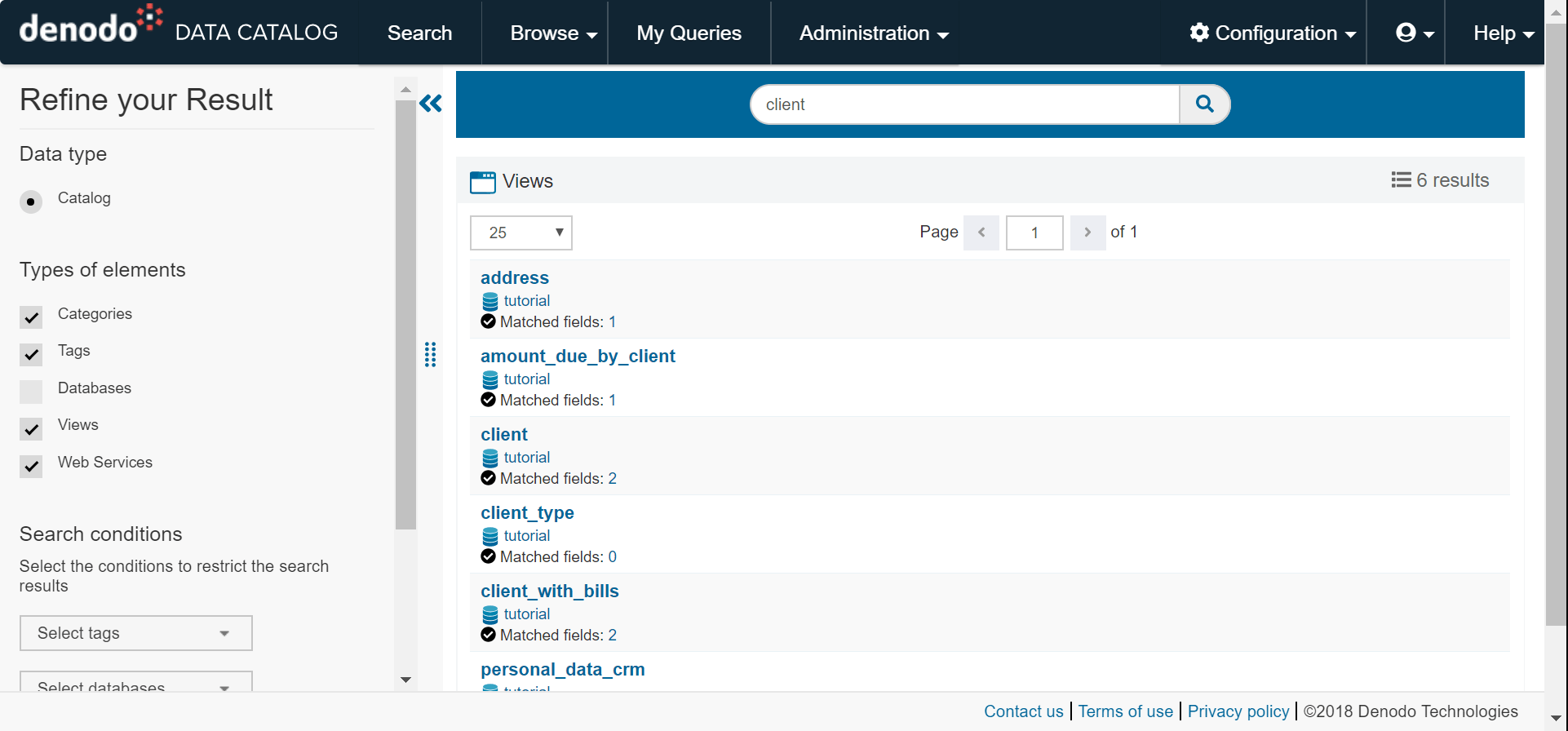Viewport: 1568px width, 731px height.
Task: Expand the Administration menu
Action: (874, 33)
